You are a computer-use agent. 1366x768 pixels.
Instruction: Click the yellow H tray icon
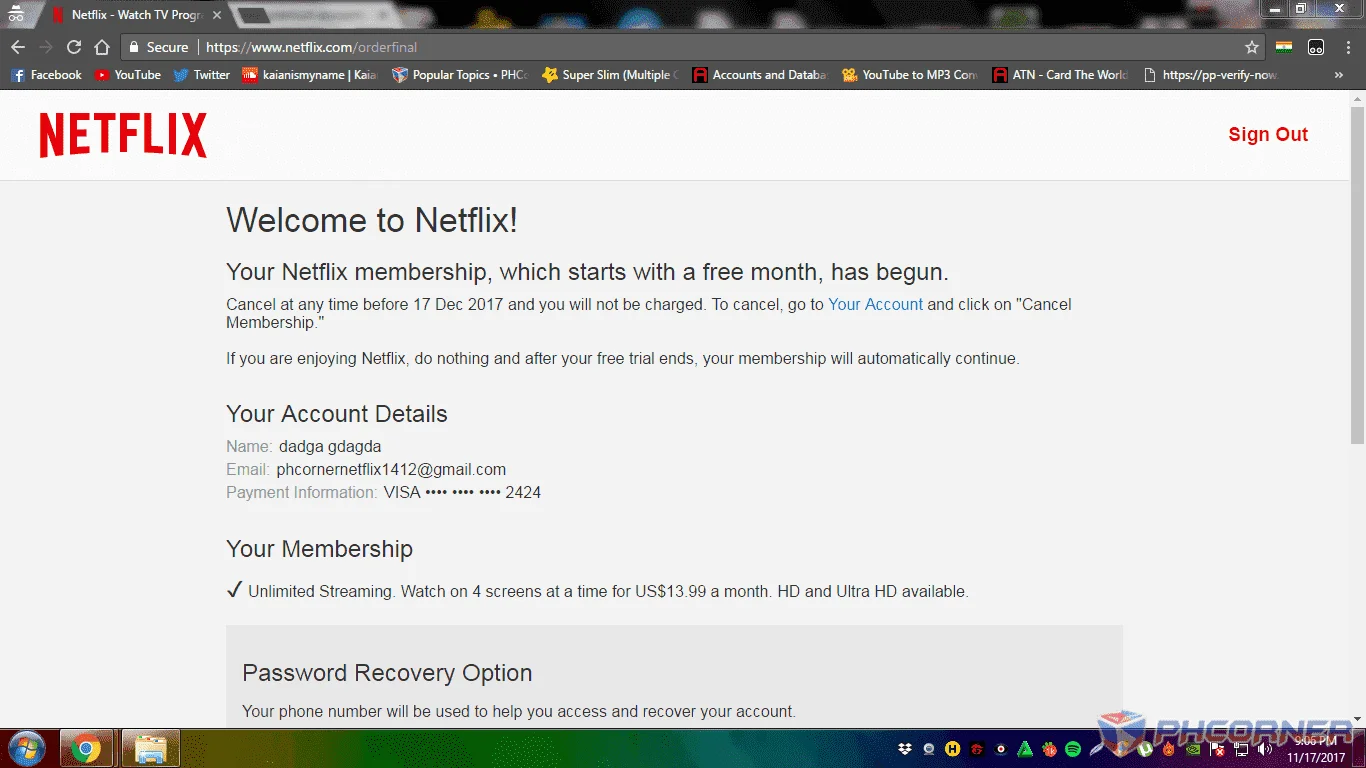pyautogui.click(x=953, y=749)
